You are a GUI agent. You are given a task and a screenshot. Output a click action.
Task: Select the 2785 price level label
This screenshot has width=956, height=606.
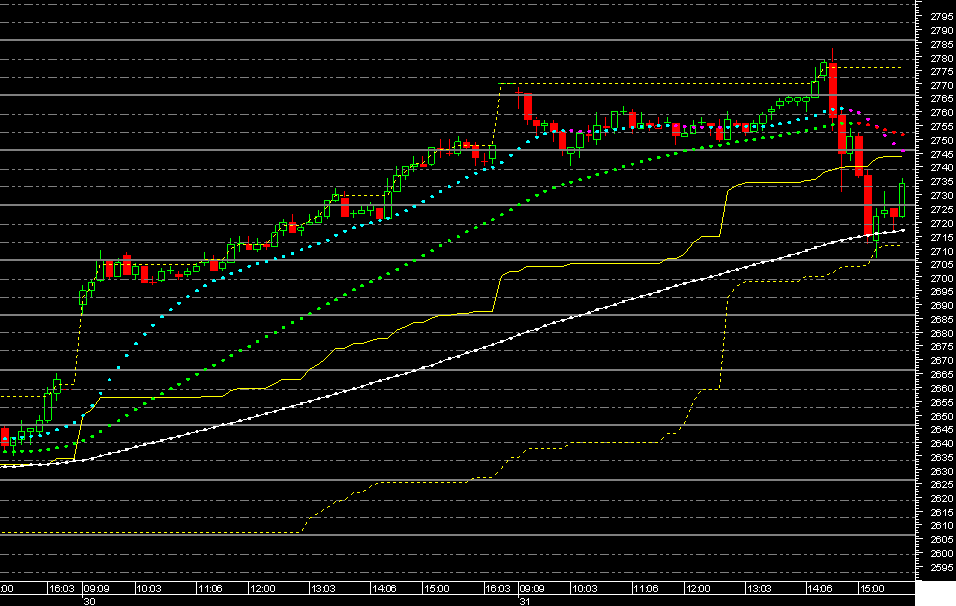pos(942,45)
